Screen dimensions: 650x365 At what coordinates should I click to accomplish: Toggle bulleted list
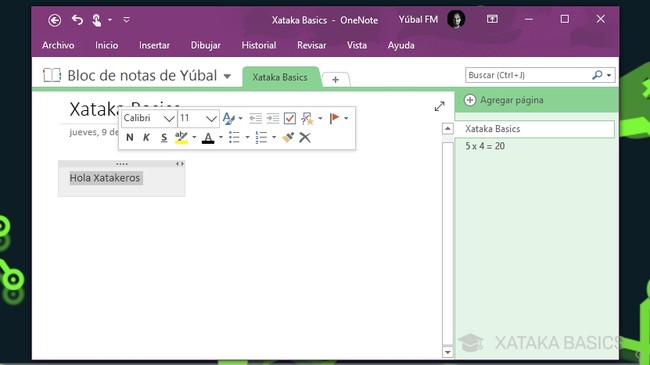tap(235, 137)
